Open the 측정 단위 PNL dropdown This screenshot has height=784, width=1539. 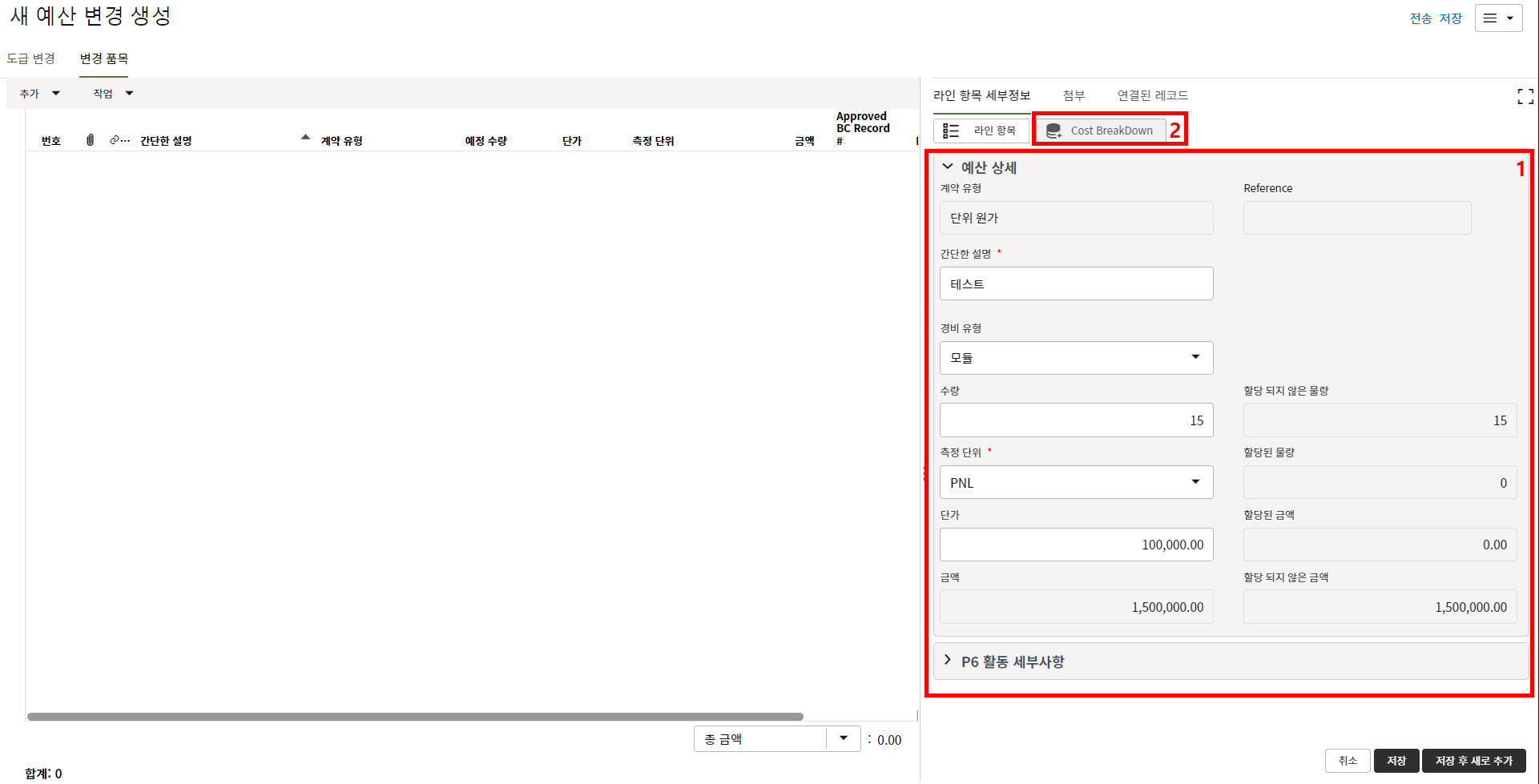coord(1075,483)
